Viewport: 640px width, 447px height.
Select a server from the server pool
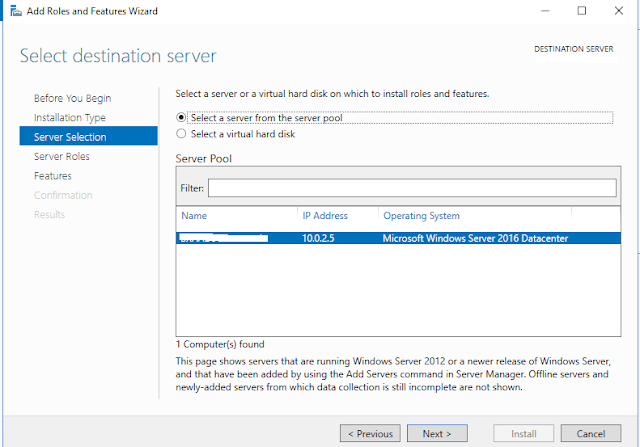pos(181,117)
